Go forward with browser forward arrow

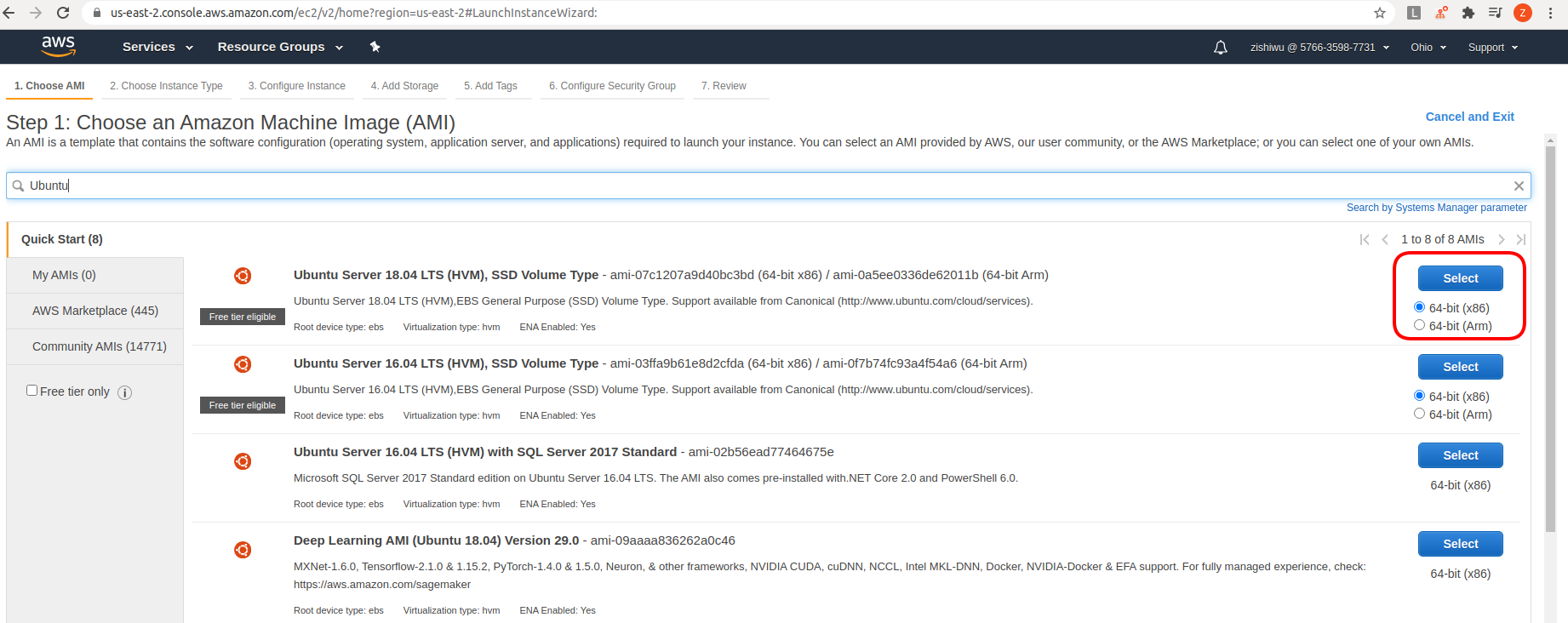[36, 13]
